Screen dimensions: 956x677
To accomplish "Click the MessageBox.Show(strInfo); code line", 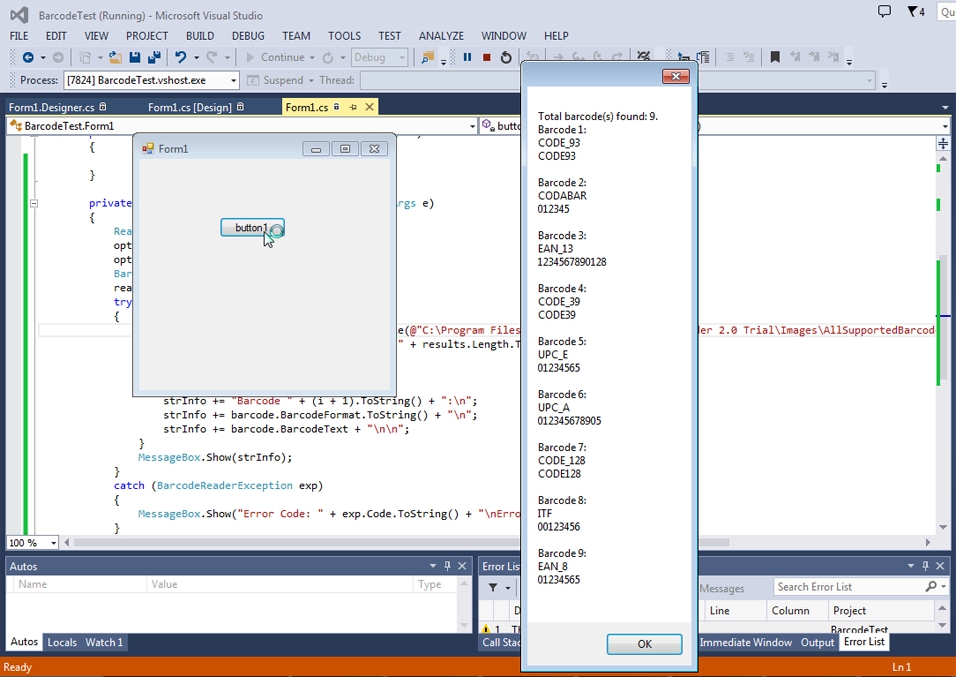I will pyautogui.click(x=215, y=457).
